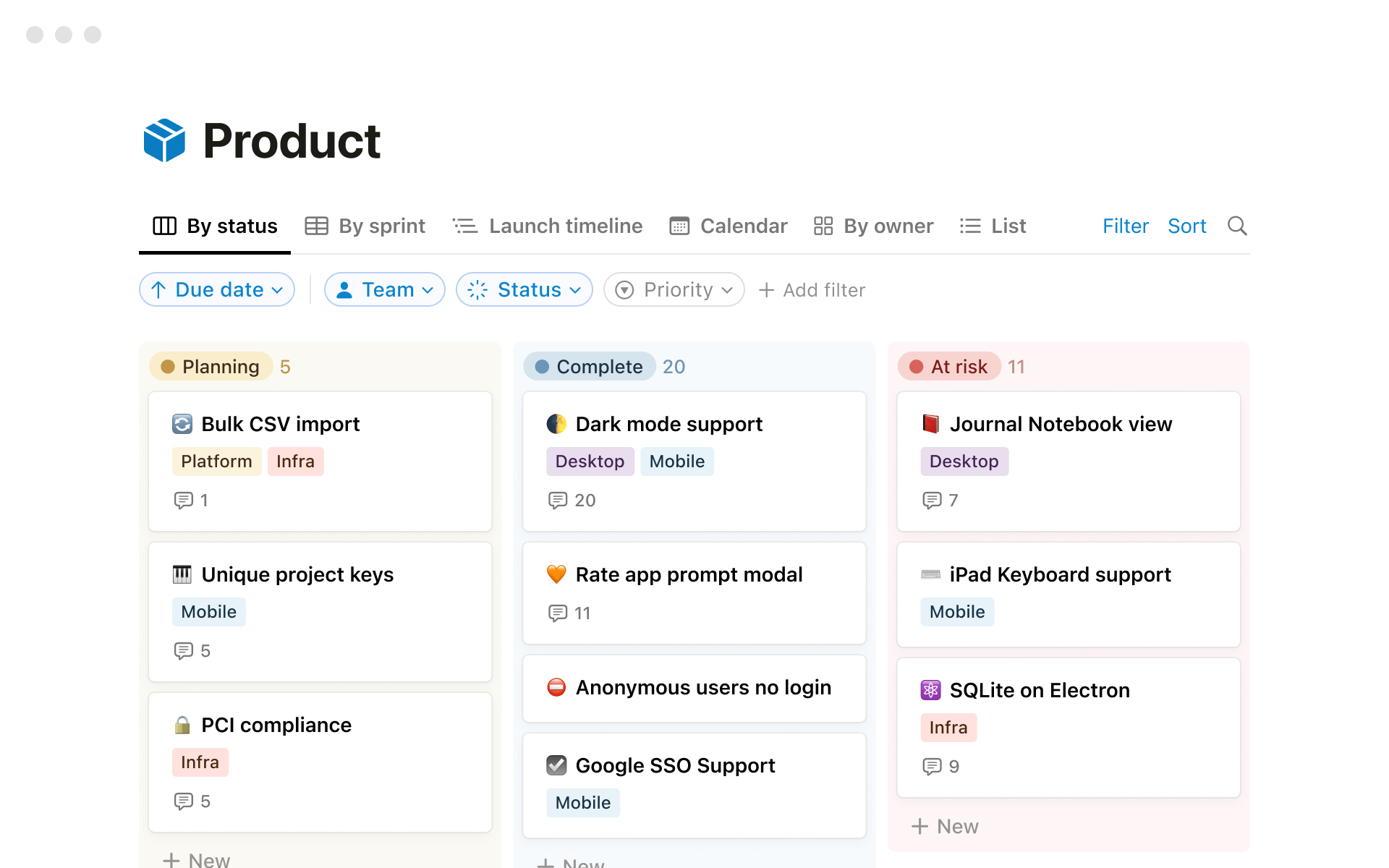Screen dimensions: 1389x868
Task: Click the Product page title
Action: pyautogui.click(x=292, y=140)
